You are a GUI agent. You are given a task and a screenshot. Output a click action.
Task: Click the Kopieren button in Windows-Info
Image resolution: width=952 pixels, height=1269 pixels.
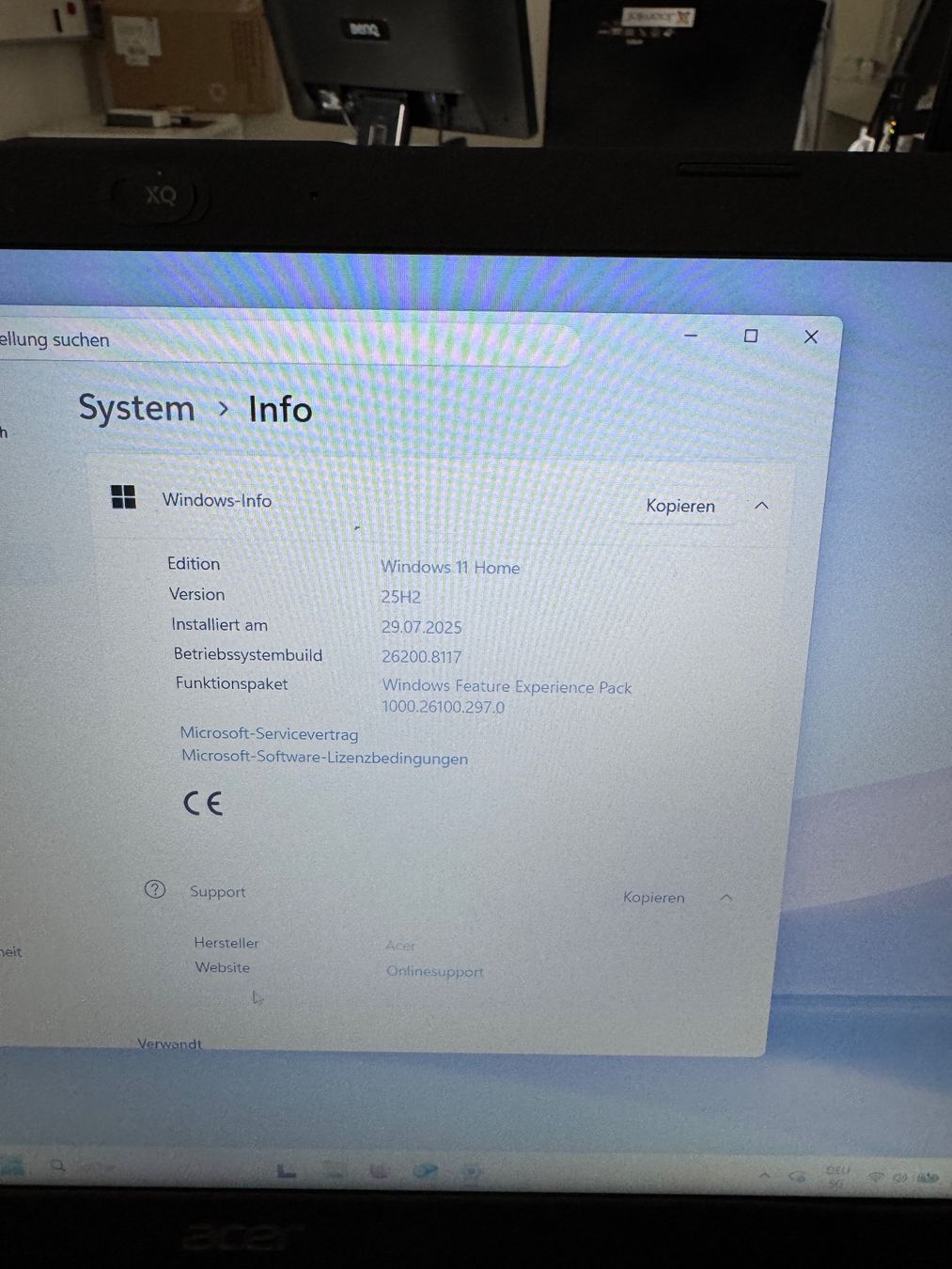pyautogui.click(x=680, y=506)
